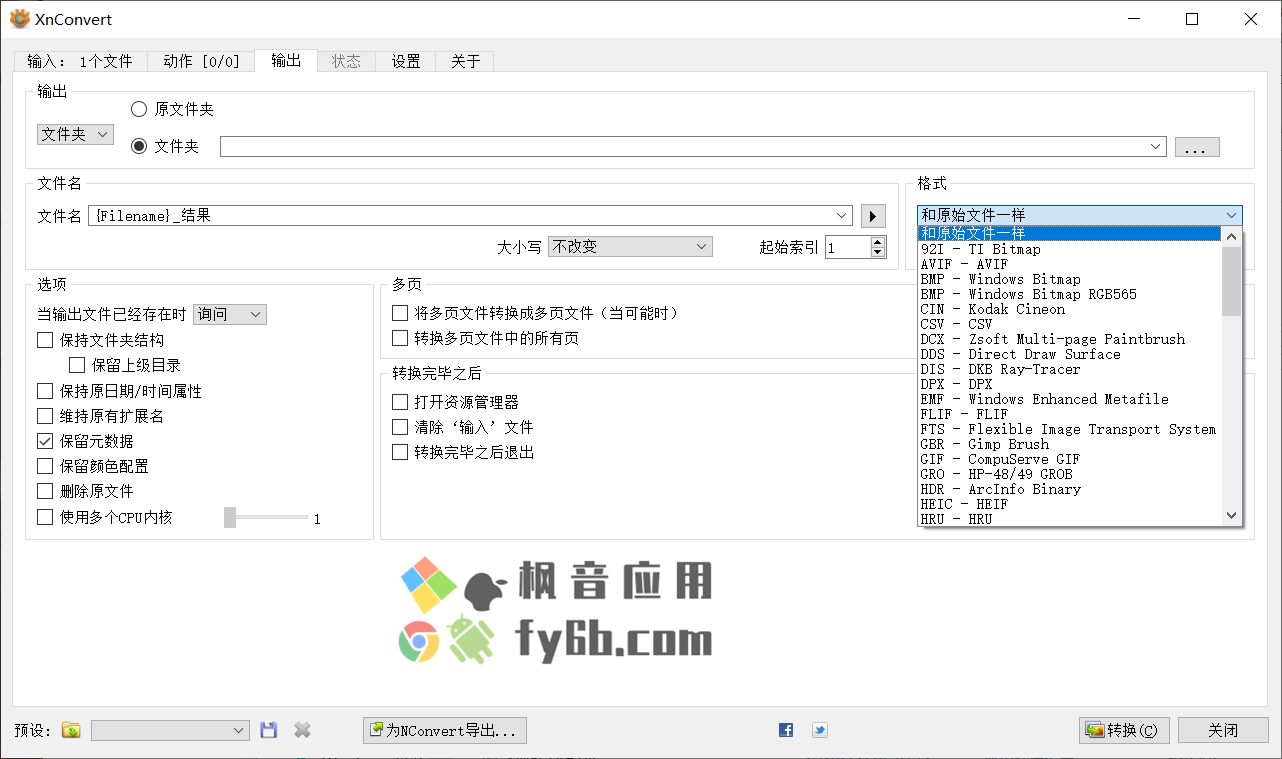The width and height of the screenshot is (1282, 759).
Task: Tick 打开资源管理器 checkbox
Action: click(400, 402)
